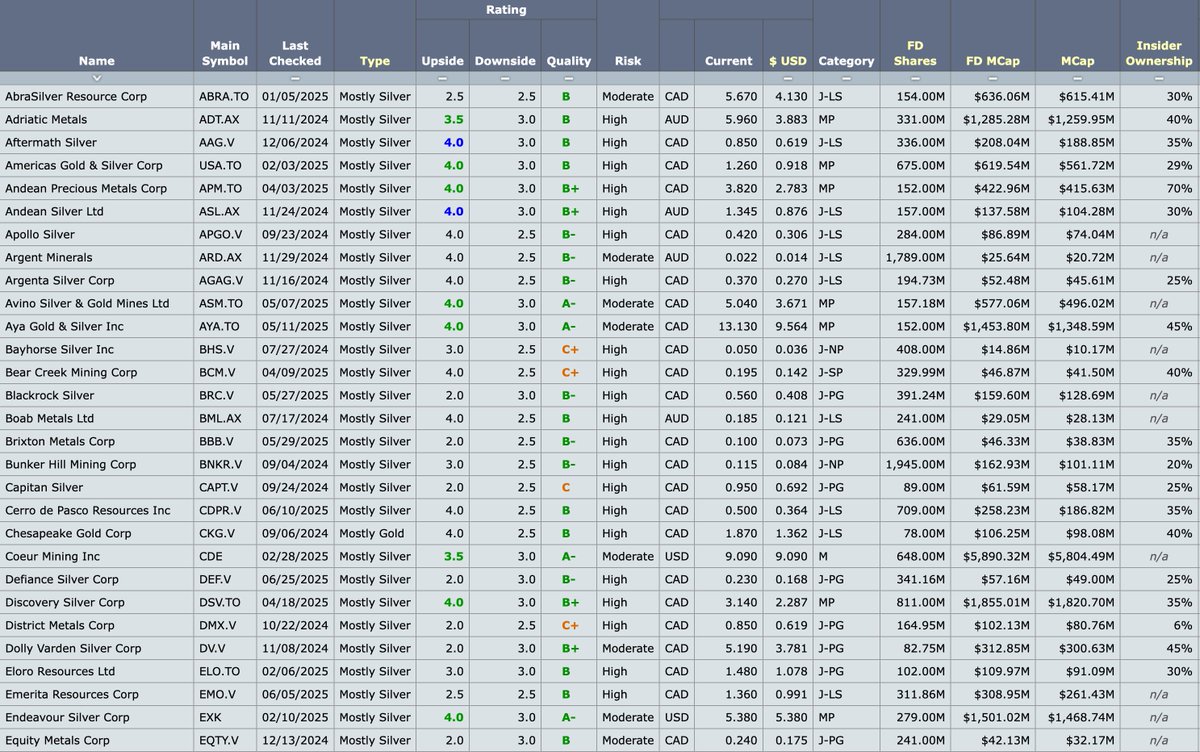Image resolution: width=1200 pixels, height=752 pixels.
Task: Open the filter dropdown under the Name header
Action: [96, 78]
